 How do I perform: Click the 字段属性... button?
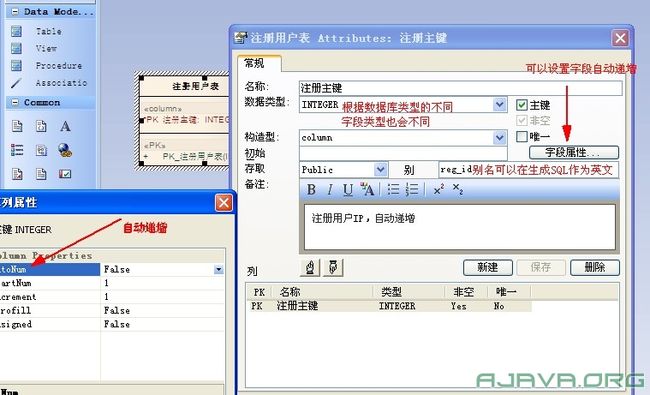574,153
